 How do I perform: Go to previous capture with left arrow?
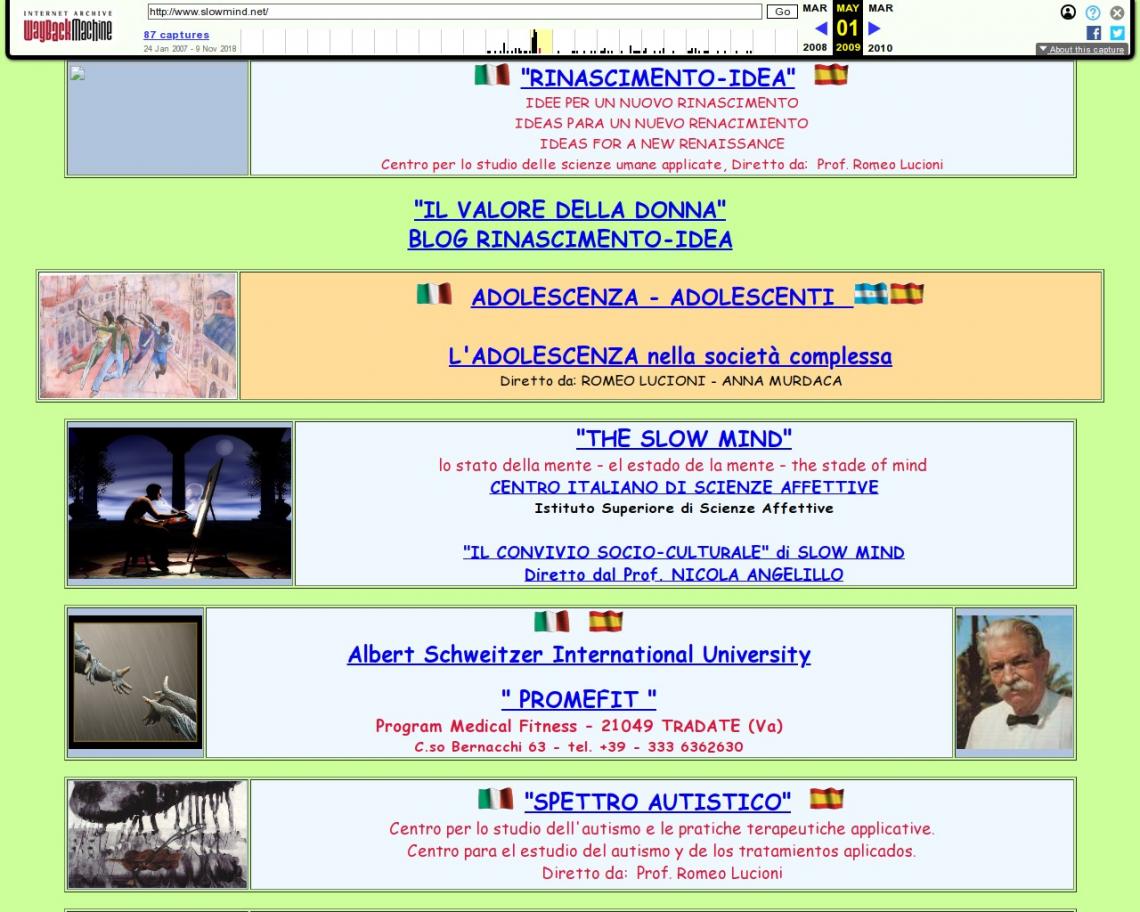pyautogui.click(x=821, y=28)
